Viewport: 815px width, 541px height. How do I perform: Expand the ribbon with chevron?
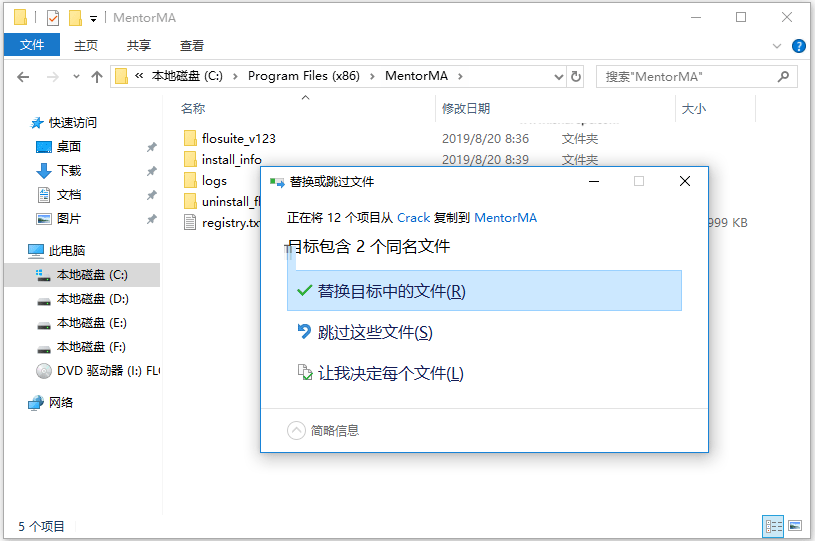tap(777, 46)
